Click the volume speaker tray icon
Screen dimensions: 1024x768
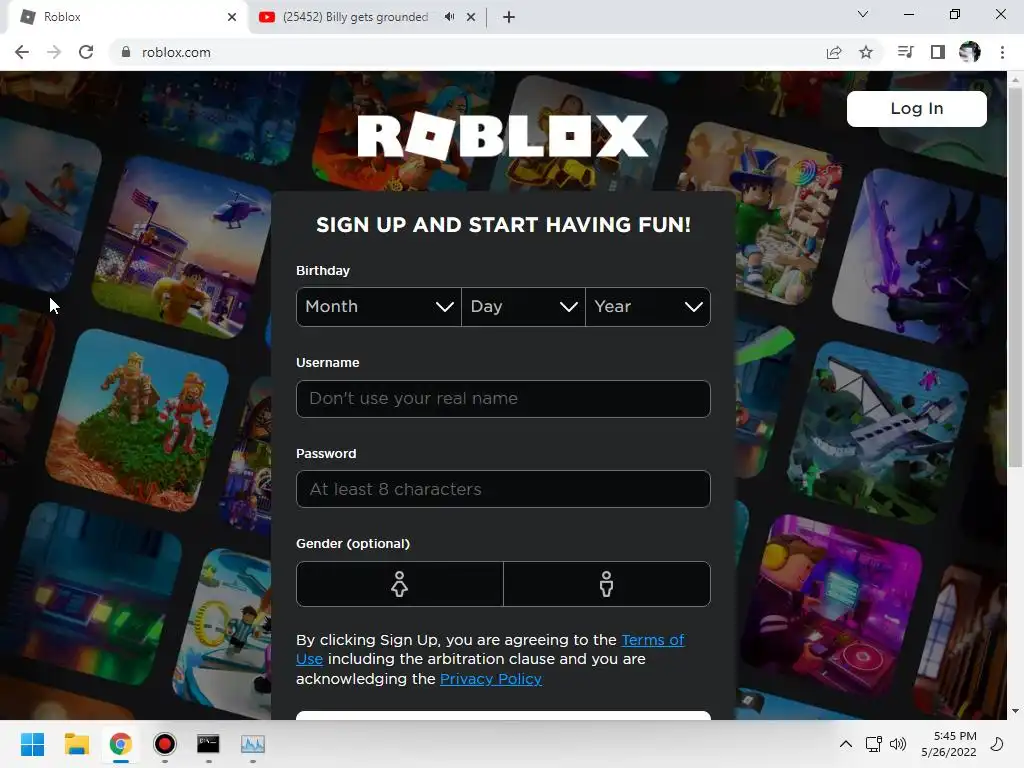pyautogui.click(x=898, y=744)
